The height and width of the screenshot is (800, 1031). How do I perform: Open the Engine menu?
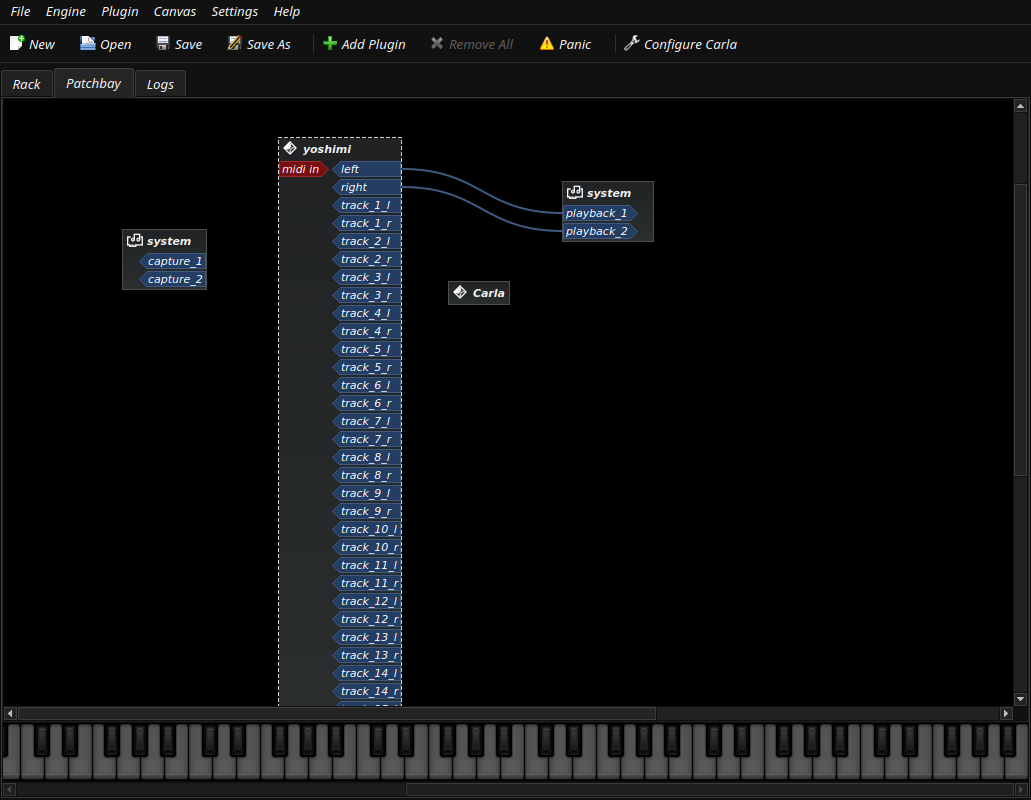coord(66,12)
